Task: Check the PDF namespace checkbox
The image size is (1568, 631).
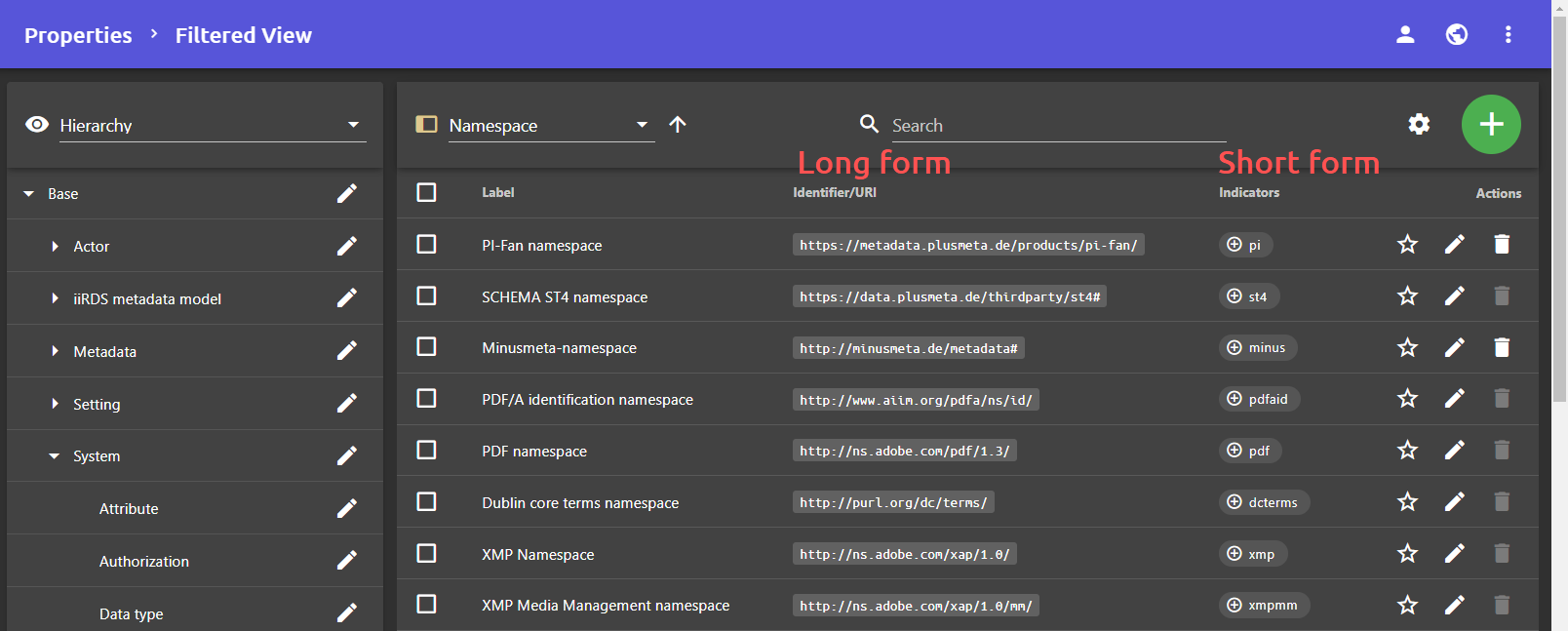Action: [426, 450]
